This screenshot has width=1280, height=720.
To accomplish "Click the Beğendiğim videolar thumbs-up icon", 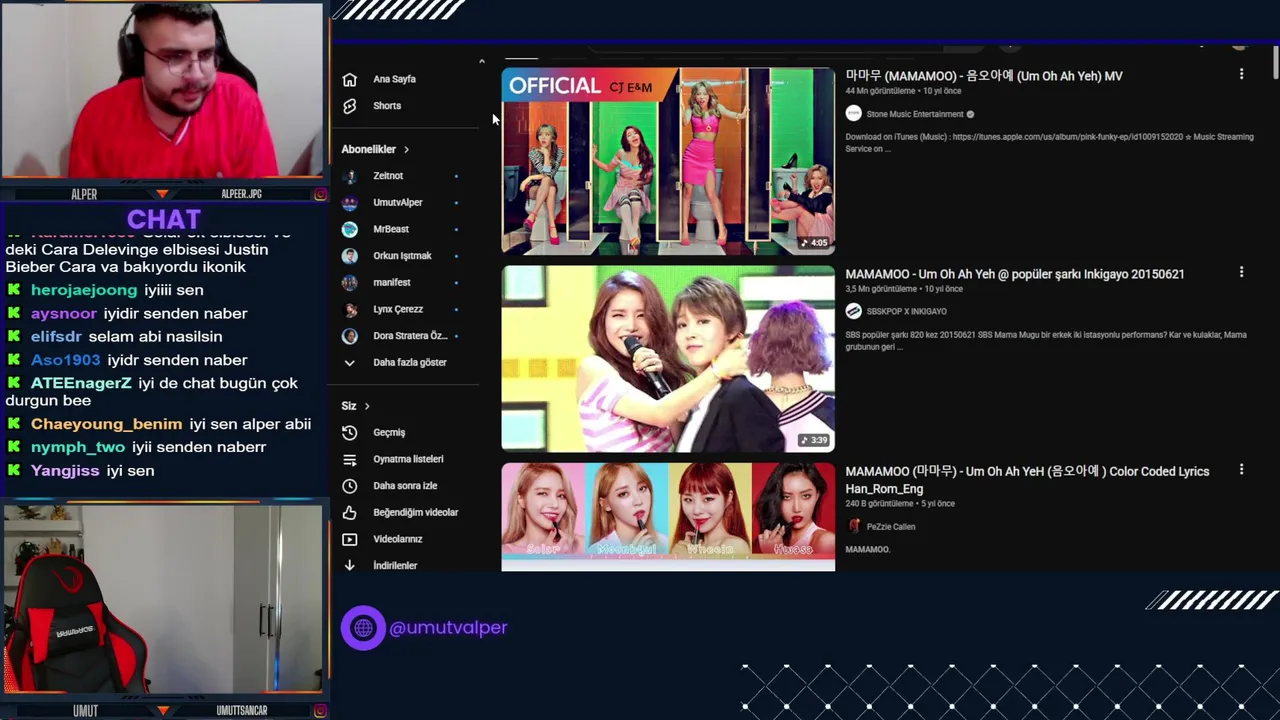I will click(x=349, y=513).
